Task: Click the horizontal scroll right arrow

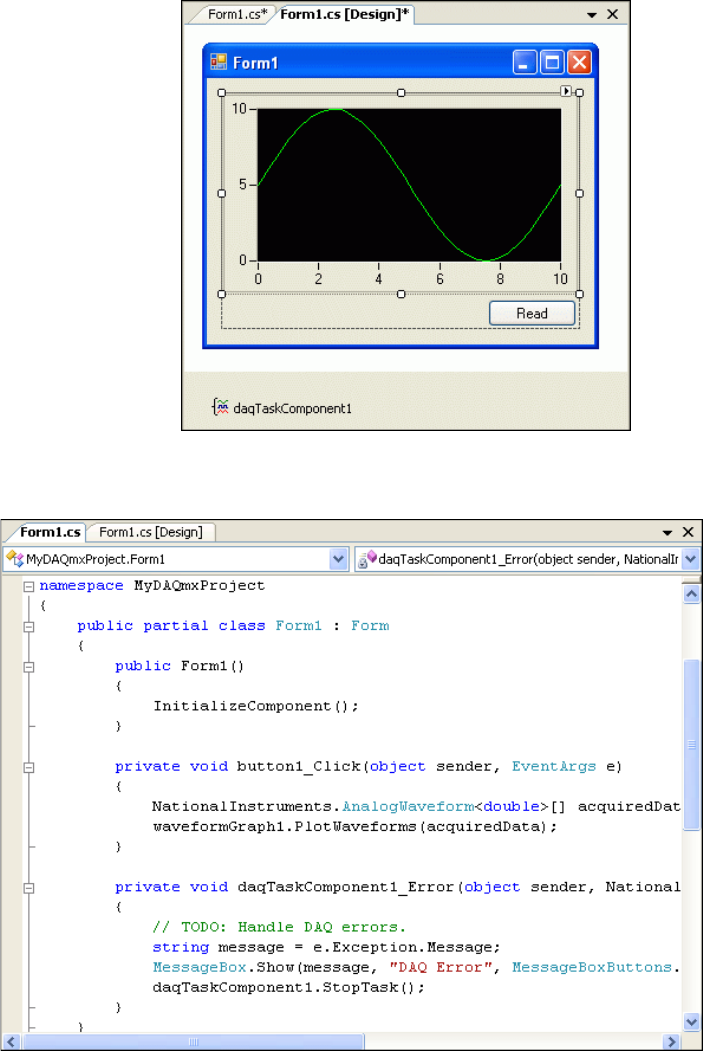Action: (672, 1042)
